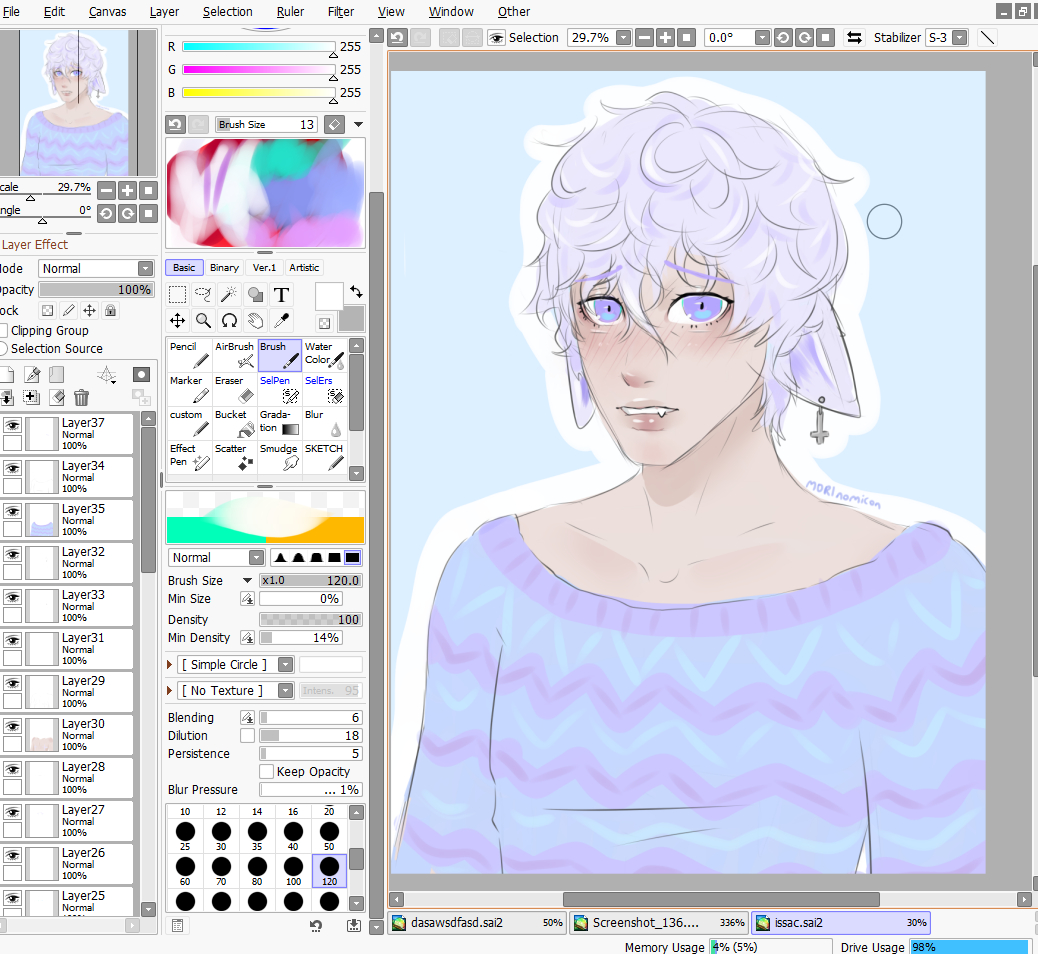Image resolution: width=1038 pixels, height=954 pixels.
Task: Switch to the Artistic brush tab
Action: (304, 268)
